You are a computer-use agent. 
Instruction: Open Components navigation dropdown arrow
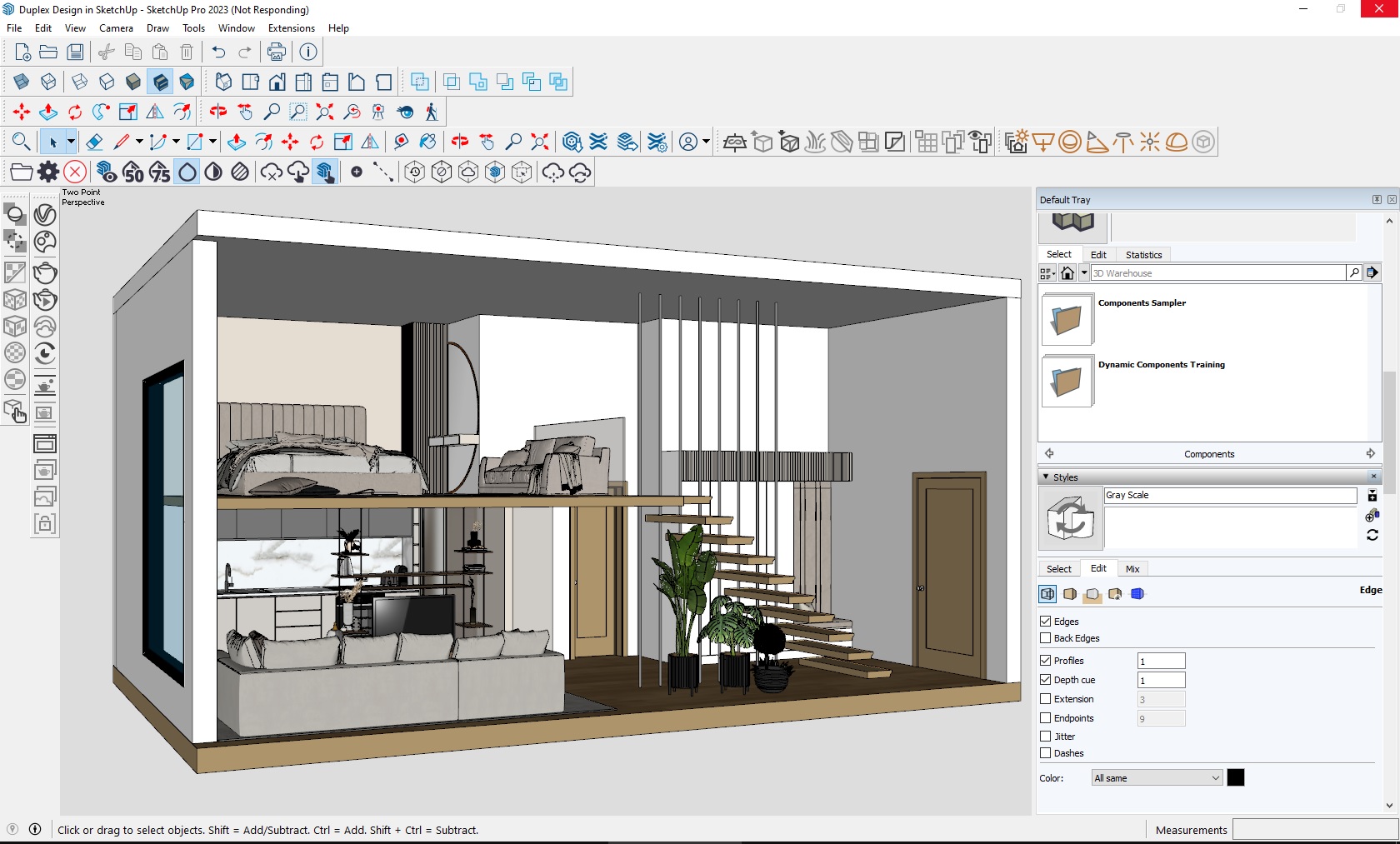(x=1084, y=272)
